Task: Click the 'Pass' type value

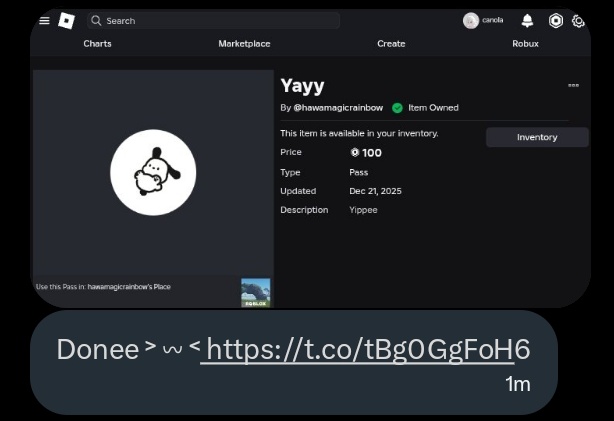Action: coord(358,172)
